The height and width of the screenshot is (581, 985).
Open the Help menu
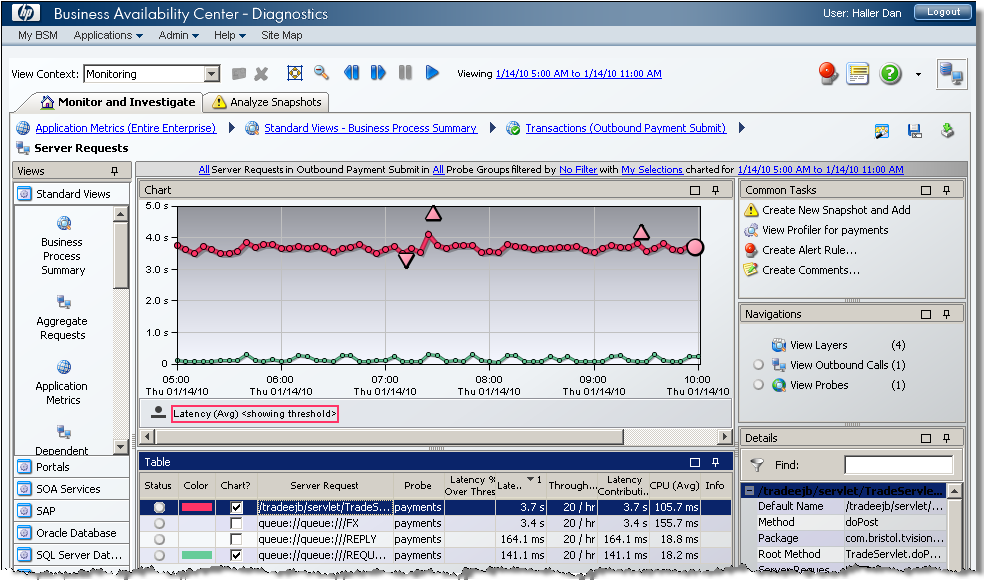[229, 35]
